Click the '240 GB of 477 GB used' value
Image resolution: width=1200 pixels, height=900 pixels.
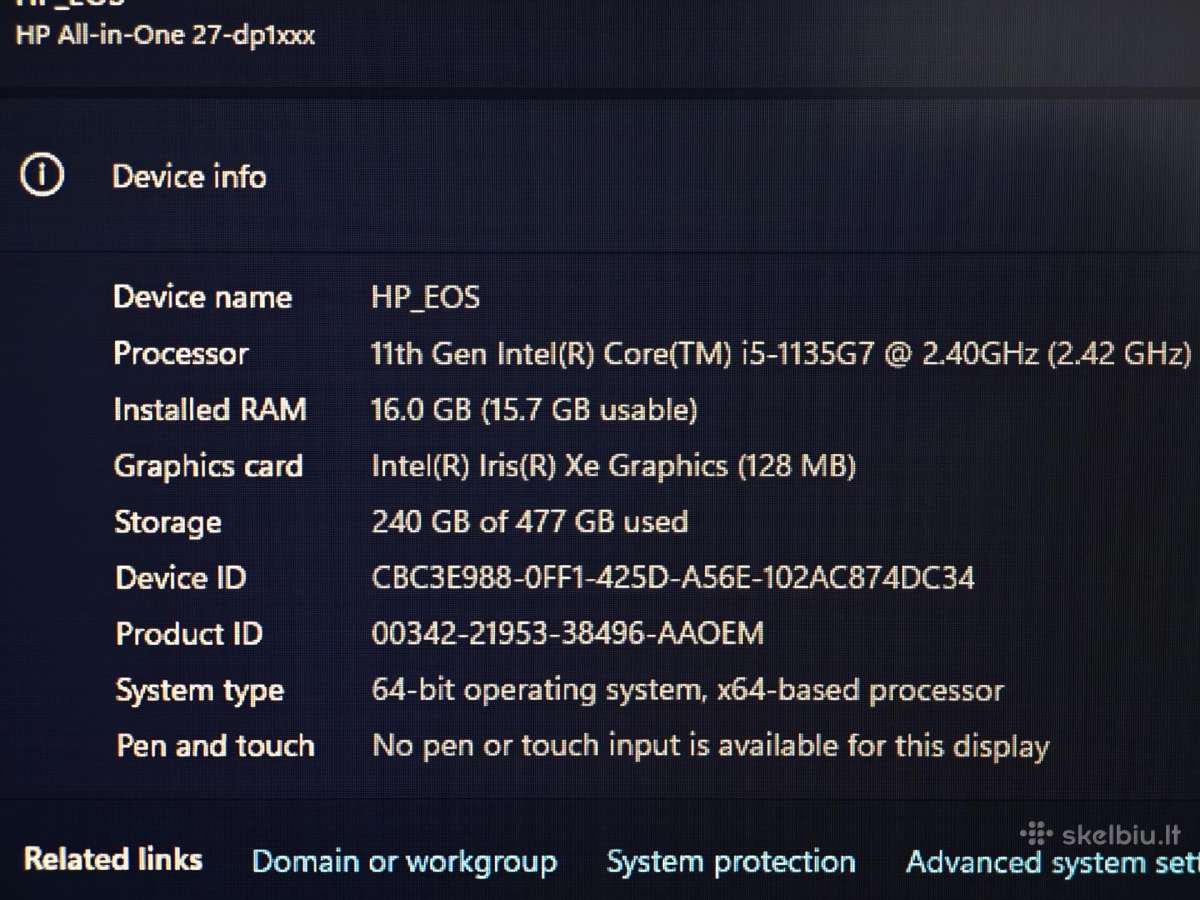(530, 522)
